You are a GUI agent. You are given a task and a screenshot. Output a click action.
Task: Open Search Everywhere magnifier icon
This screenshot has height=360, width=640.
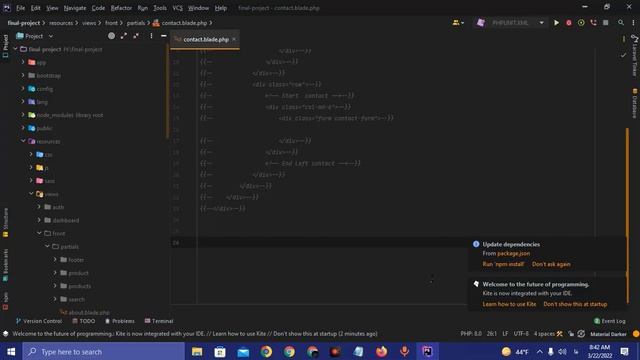tap(621, 23)
